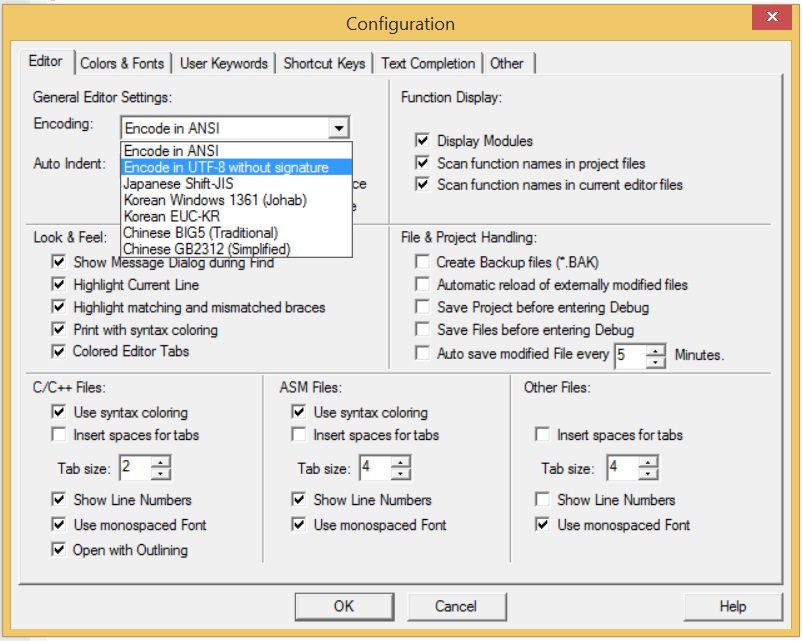This screenshot has height=641, width=802.
Task: Check Save Files before entering Debug
Action: [x=422, y=329]
